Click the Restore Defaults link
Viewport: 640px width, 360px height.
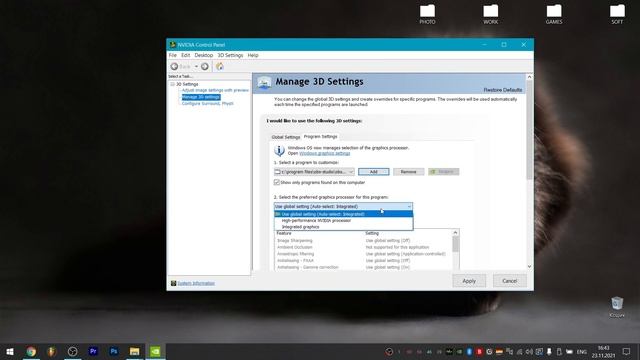click(503, 90)
